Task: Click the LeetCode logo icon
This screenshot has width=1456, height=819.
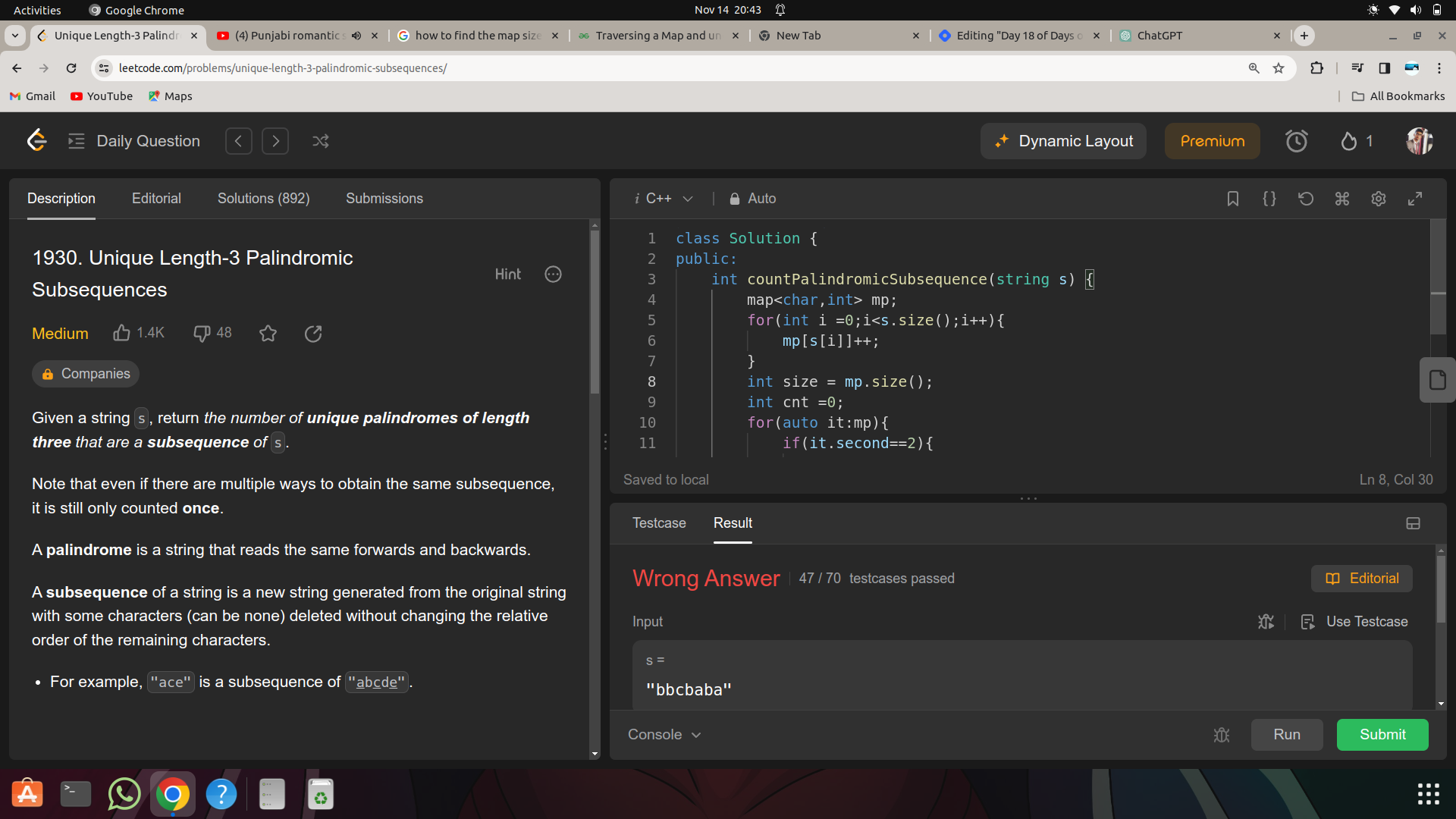Action: click(x=36, y=140)
